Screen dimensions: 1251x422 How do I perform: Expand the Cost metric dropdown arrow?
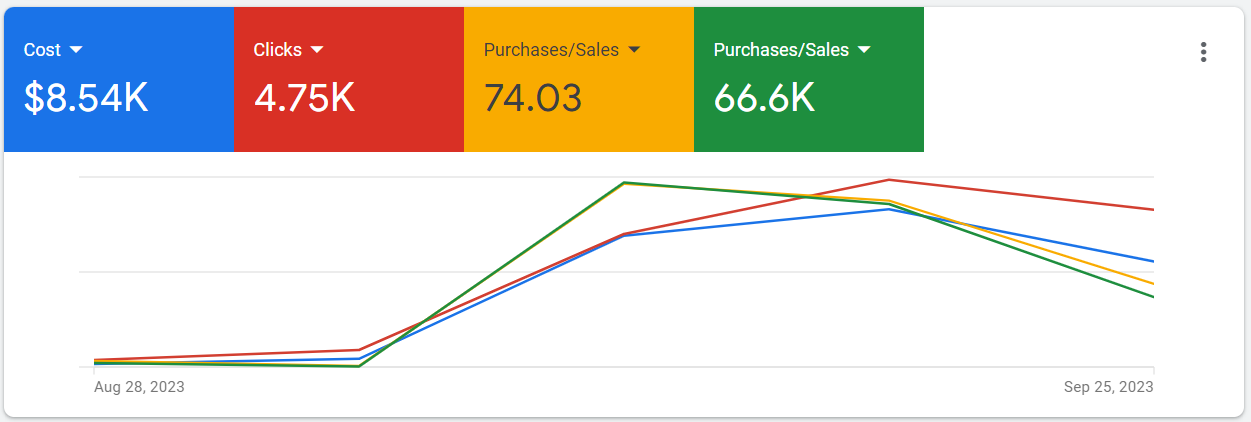point(75,50)
